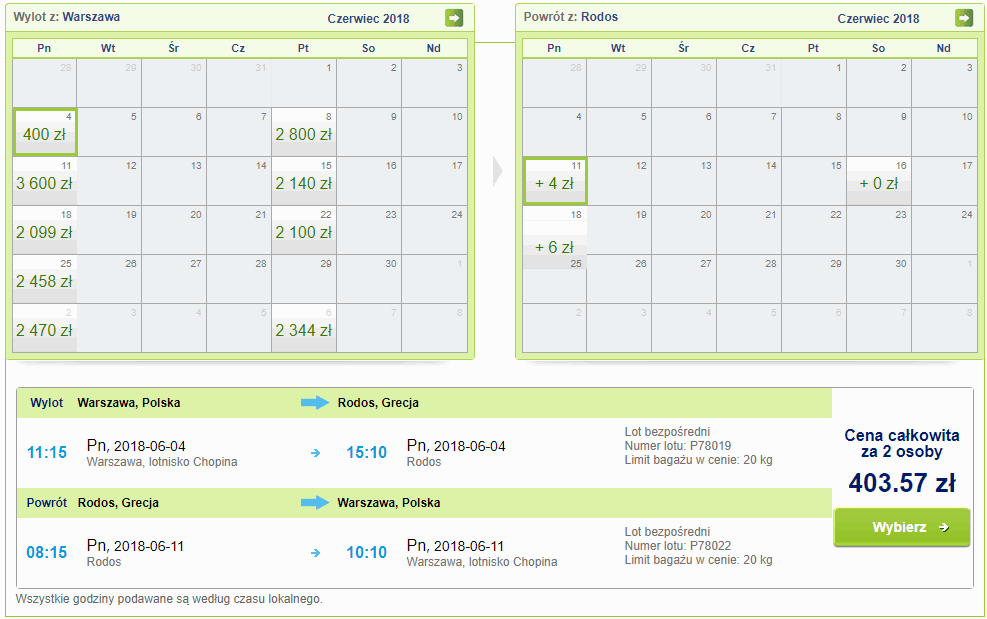Pick departure June 11 priced 3 600 zł

coord(45,182)
